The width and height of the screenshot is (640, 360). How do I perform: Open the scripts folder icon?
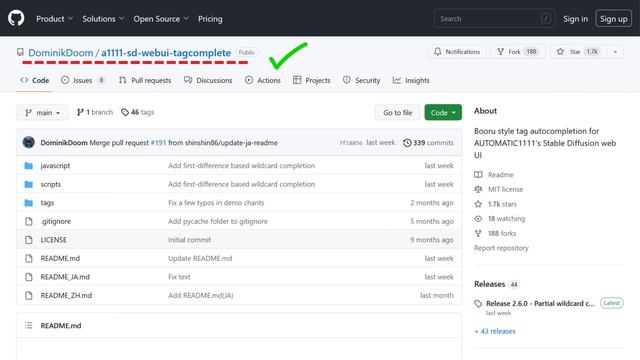[29, 184]
